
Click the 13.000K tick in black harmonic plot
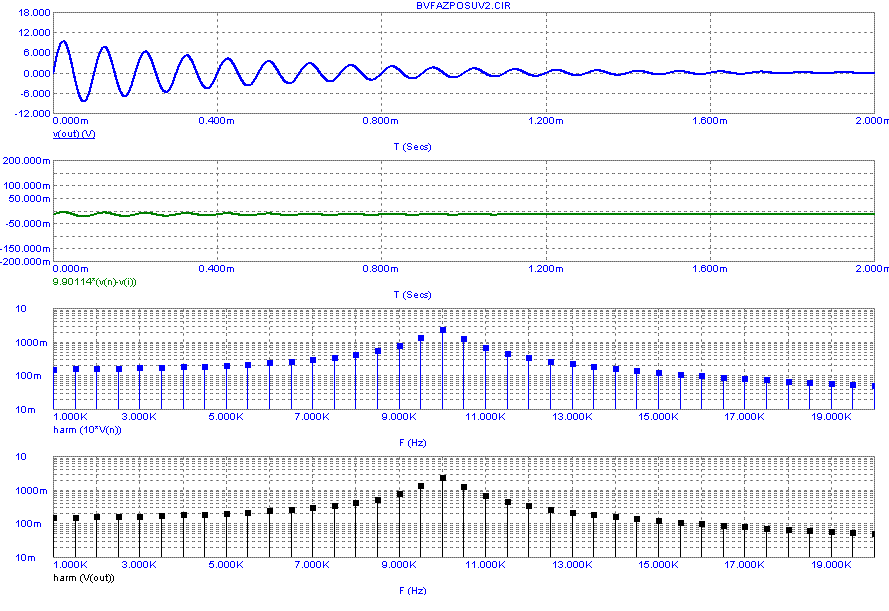(x=572, y=565)
